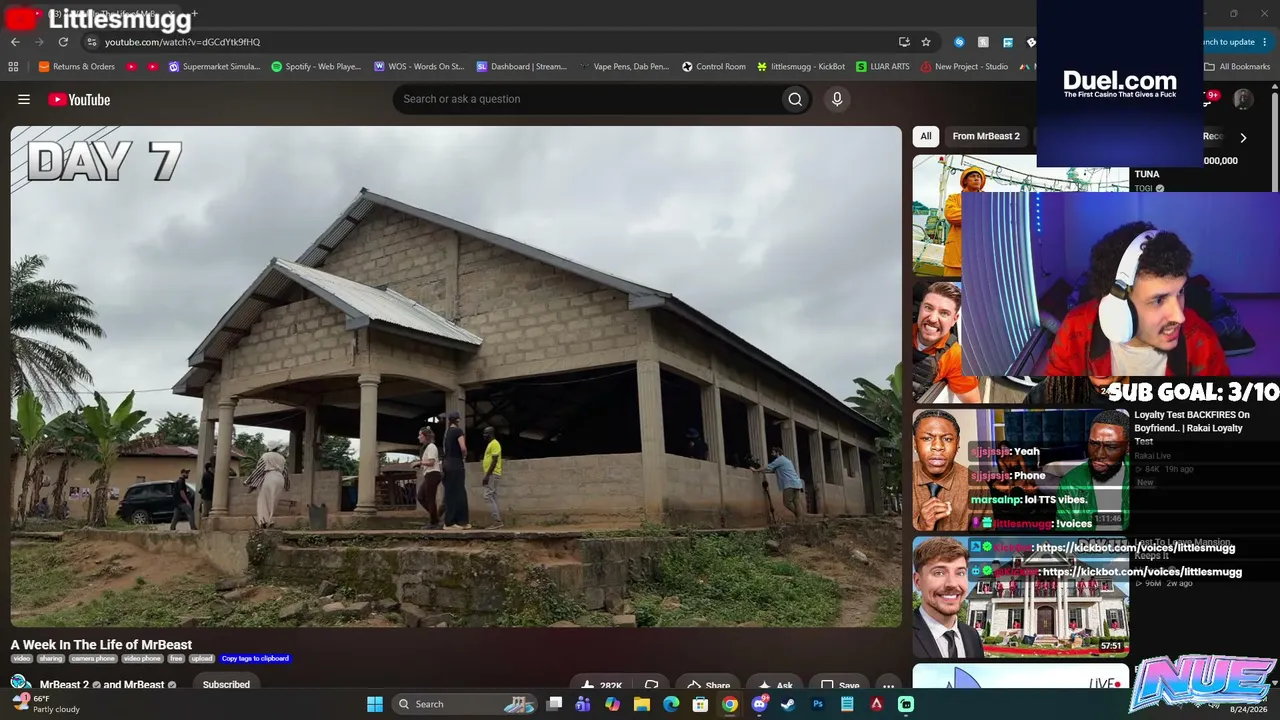Image resolution: width=1280 pixels, height=720 pixels.
Task: Save the video with the Save button
Action: 839,686
